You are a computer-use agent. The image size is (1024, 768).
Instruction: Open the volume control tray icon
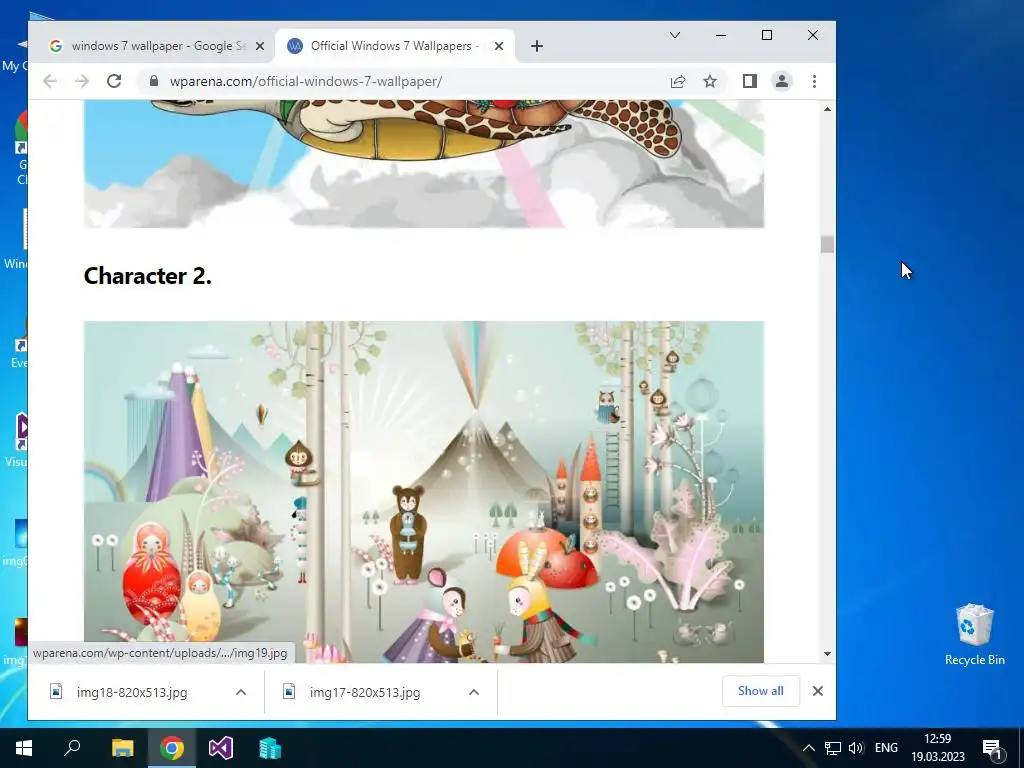coord(856,748)
